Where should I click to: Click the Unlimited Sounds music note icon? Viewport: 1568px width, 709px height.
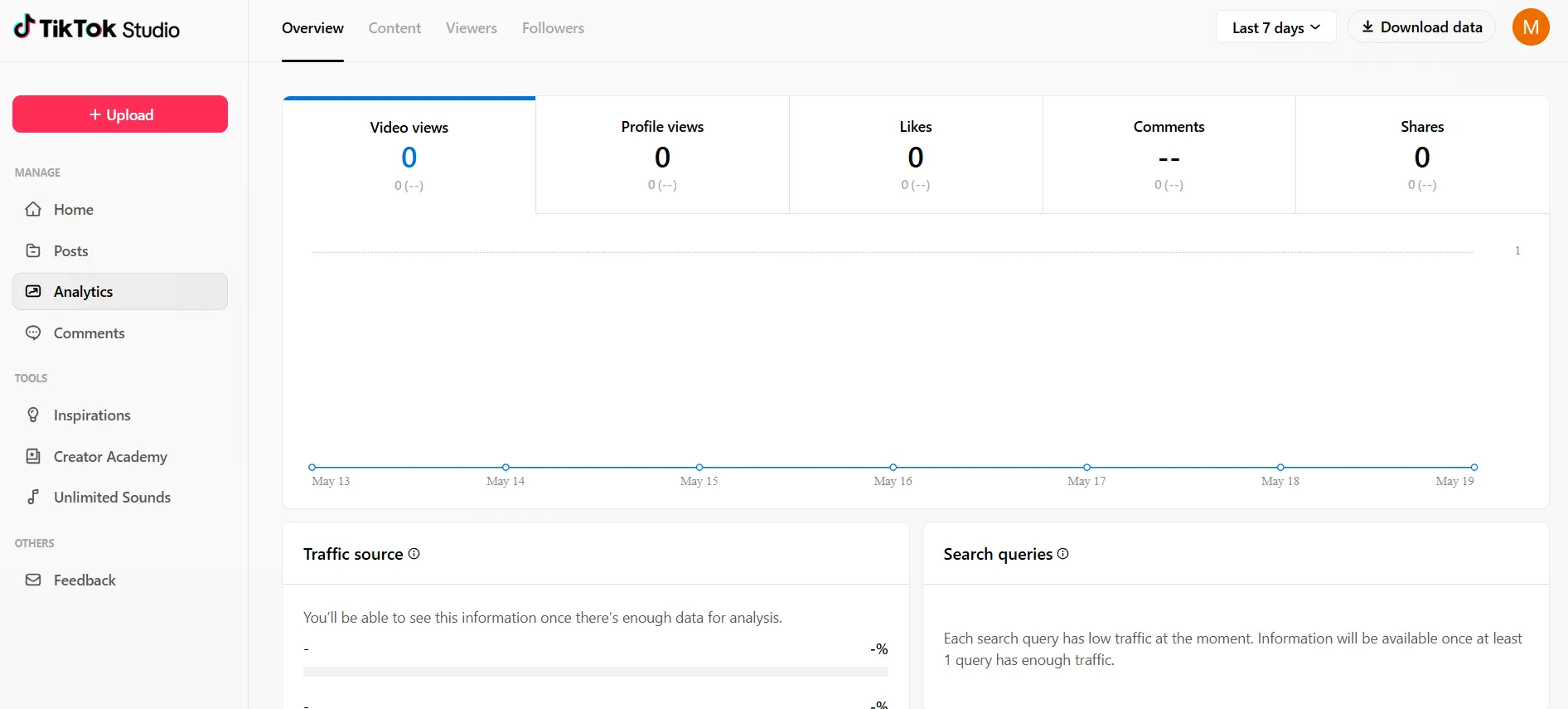click(33, 497)
